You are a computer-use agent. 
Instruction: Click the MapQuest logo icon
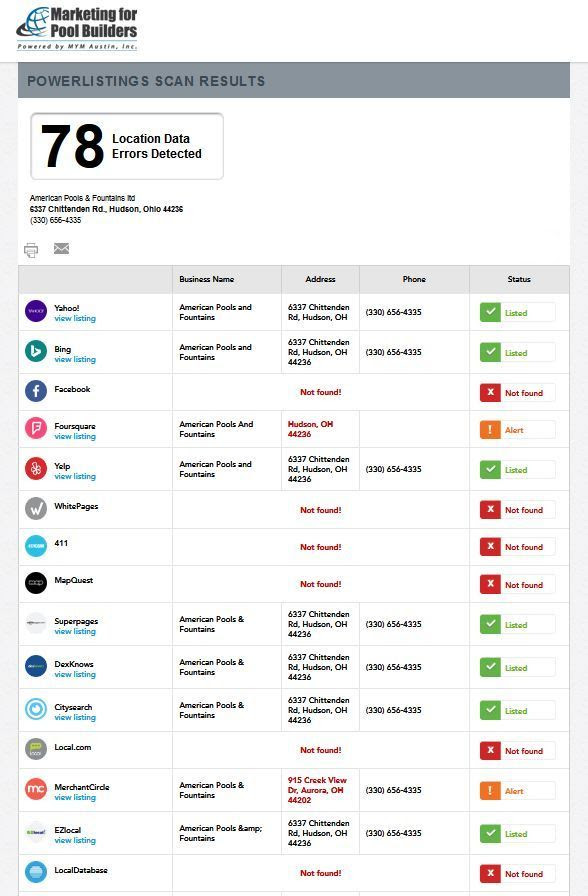click(x=36, y=583)
